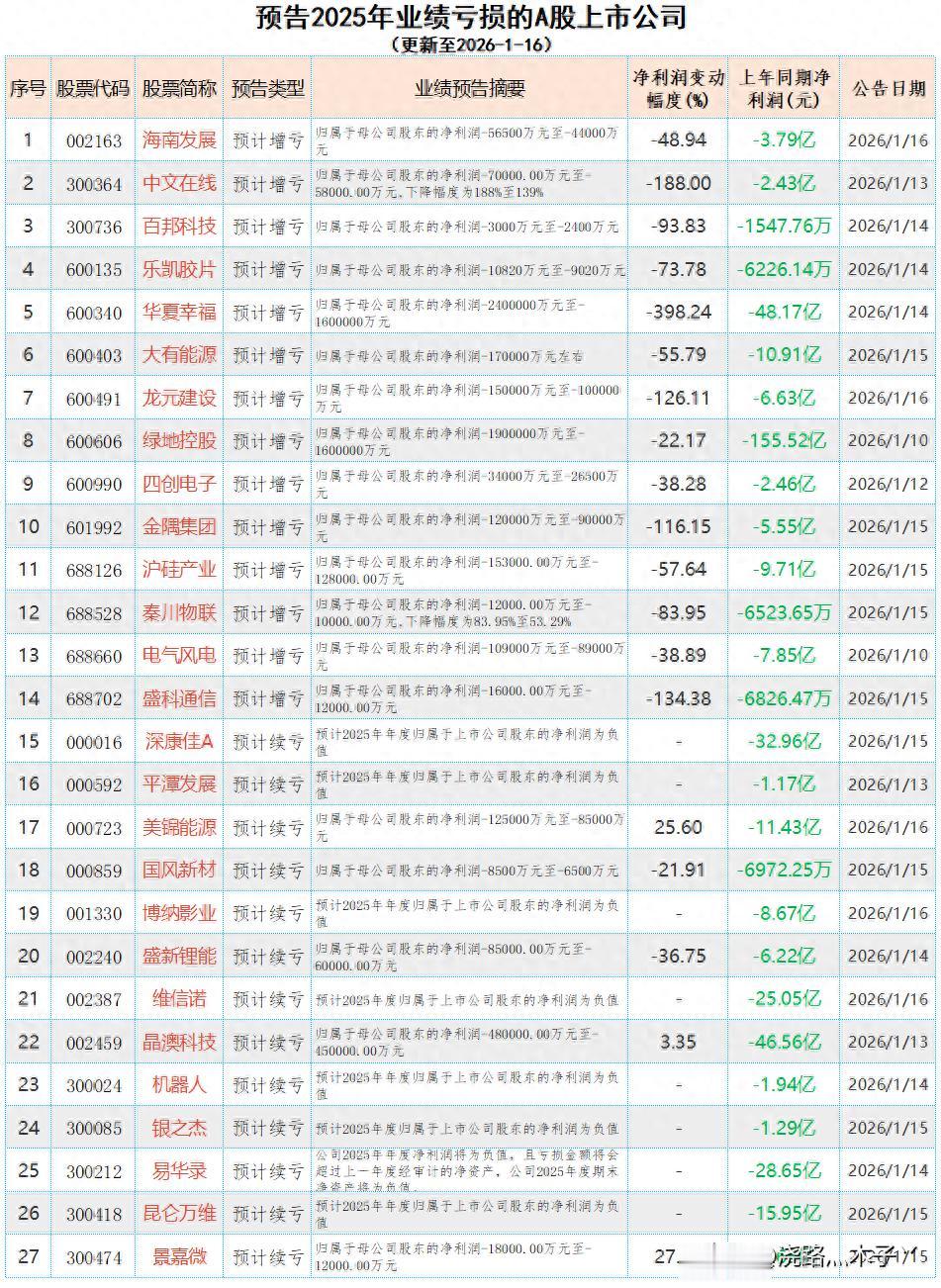Select stock name 百邦科技

pos(179,226)
